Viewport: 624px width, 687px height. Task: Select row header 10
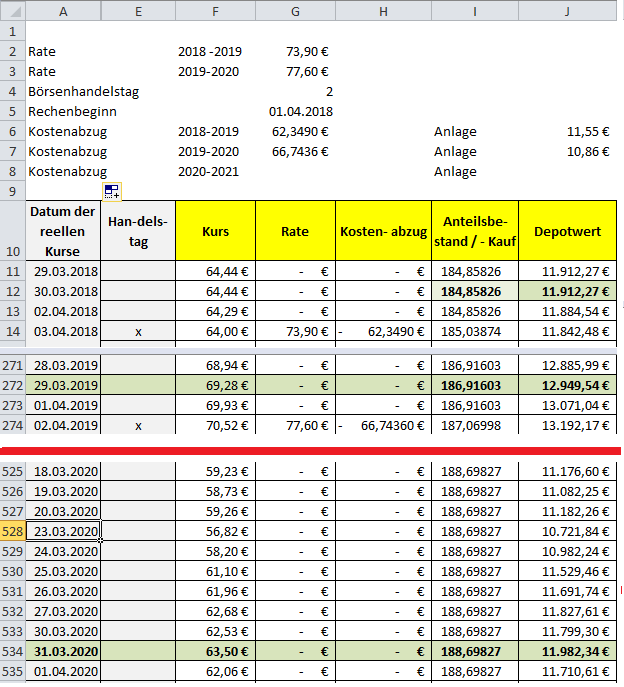point(13,231)
